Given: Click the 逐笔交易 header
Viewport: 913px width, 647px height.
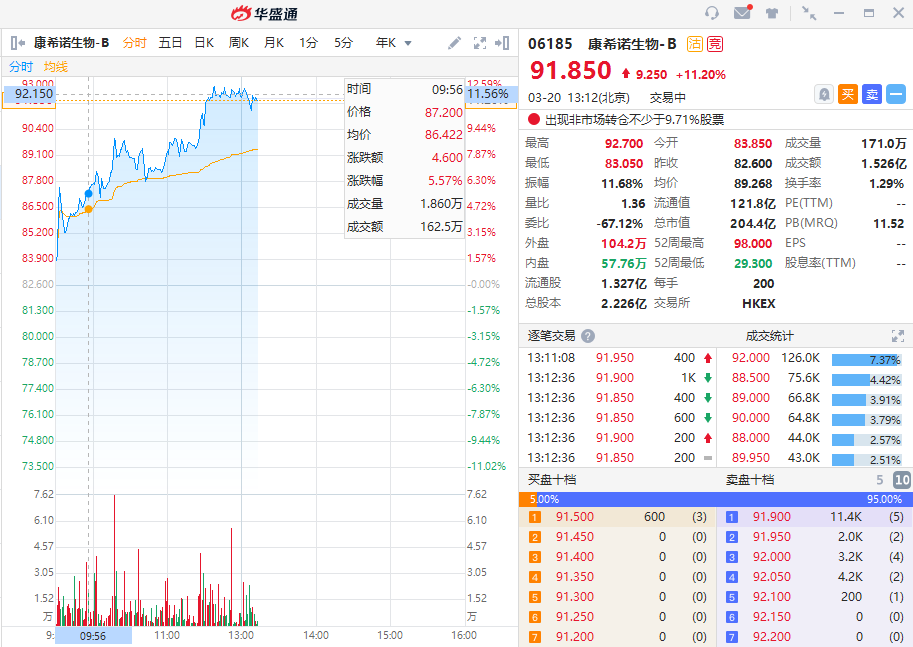Looking at the screenshot, I should [551, 336].
